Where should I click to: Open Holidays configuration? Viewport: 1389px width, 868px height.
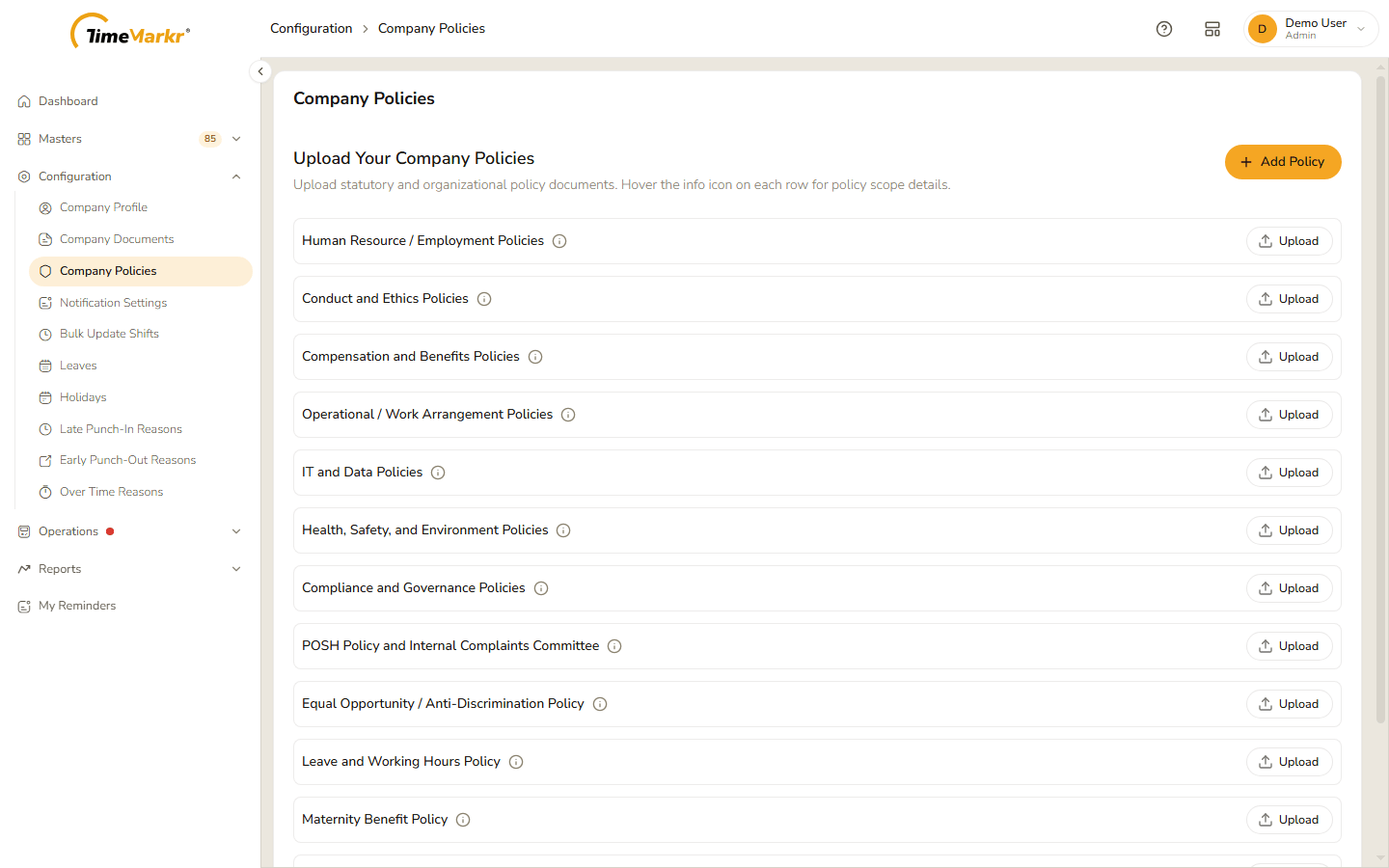(83, 397)
